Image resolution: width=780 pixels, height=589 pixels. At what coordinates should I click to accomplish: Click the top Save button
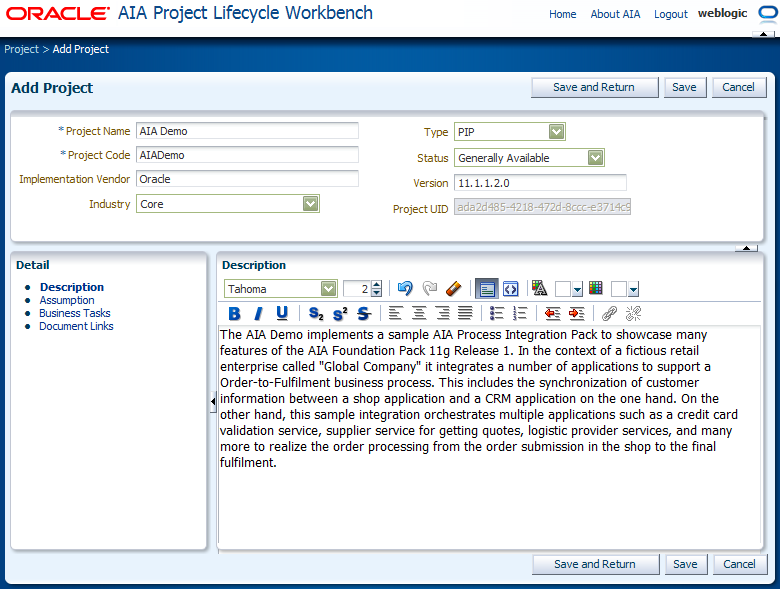(684, 88)
